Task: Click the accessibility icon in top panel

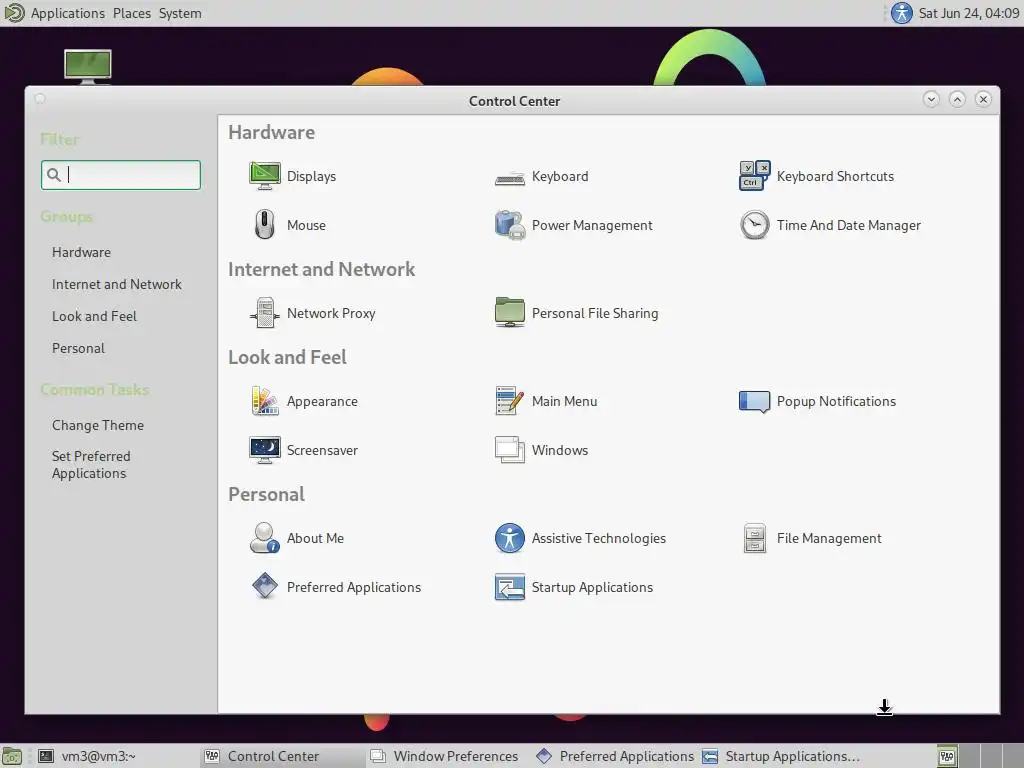Action: click(x=901, y=13)
